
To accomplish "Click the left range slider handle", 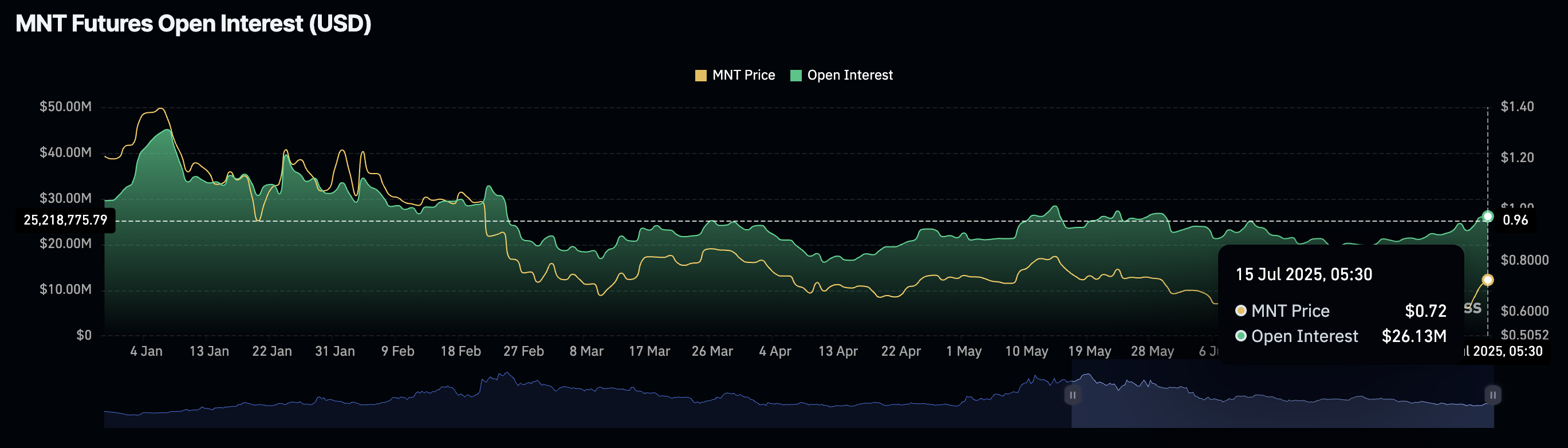I will (1073, 395).
